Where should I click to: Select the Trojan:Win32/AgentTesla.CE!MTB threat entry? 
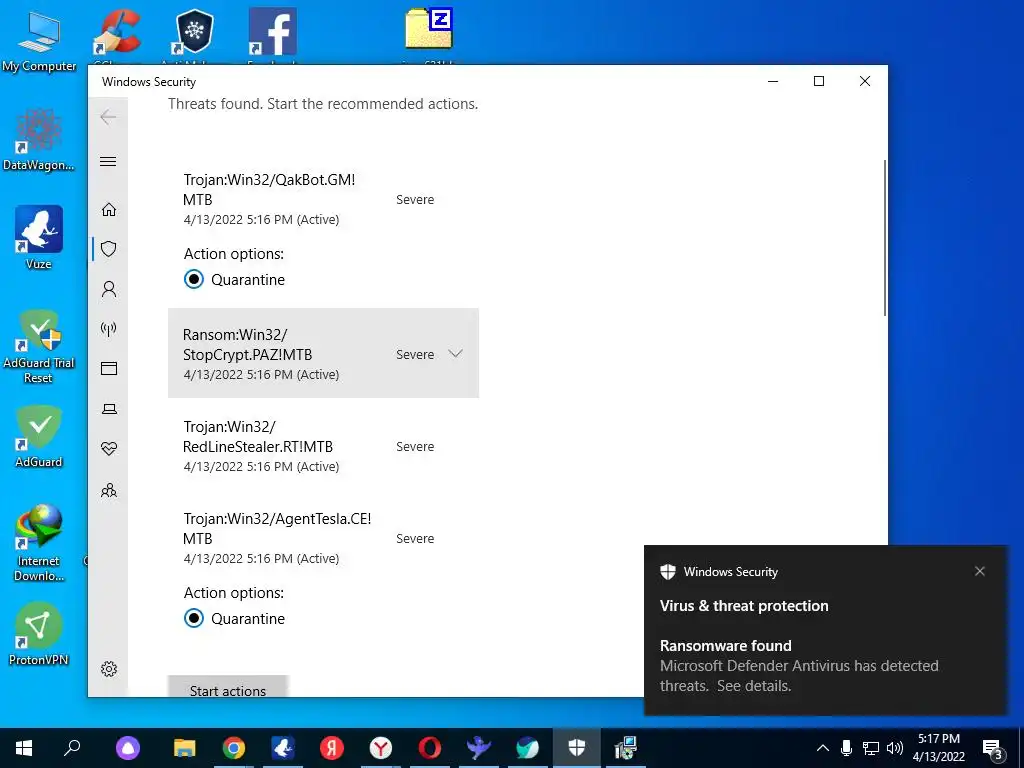[323, 538]
